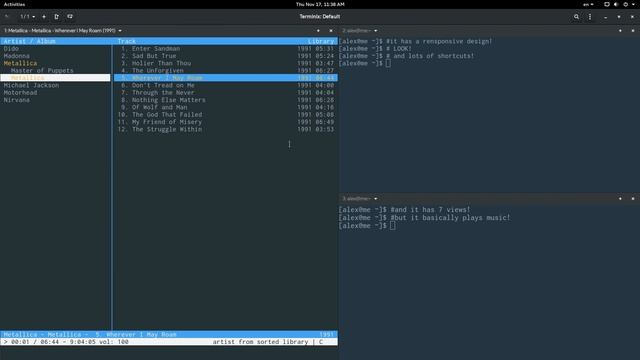
Task: Select track 12. The Struggle Within
Action: tap(226, 129)
